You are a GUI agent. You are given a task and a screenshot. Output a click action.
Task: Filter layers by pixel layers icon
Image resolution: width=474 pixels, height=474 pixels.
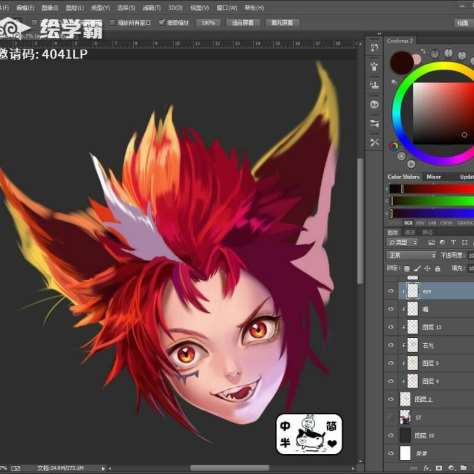tap(431, 243)
